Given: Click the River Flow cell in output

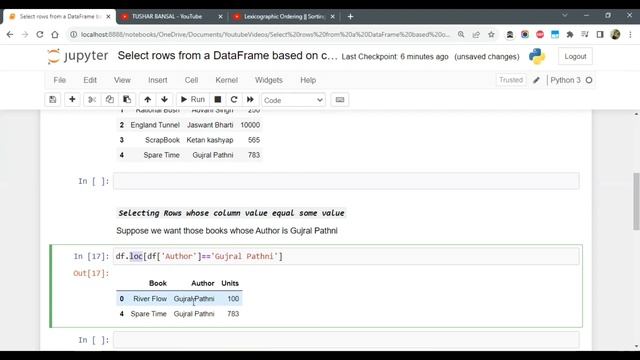Looking at the screenshot, I should (x=150, y=299).
